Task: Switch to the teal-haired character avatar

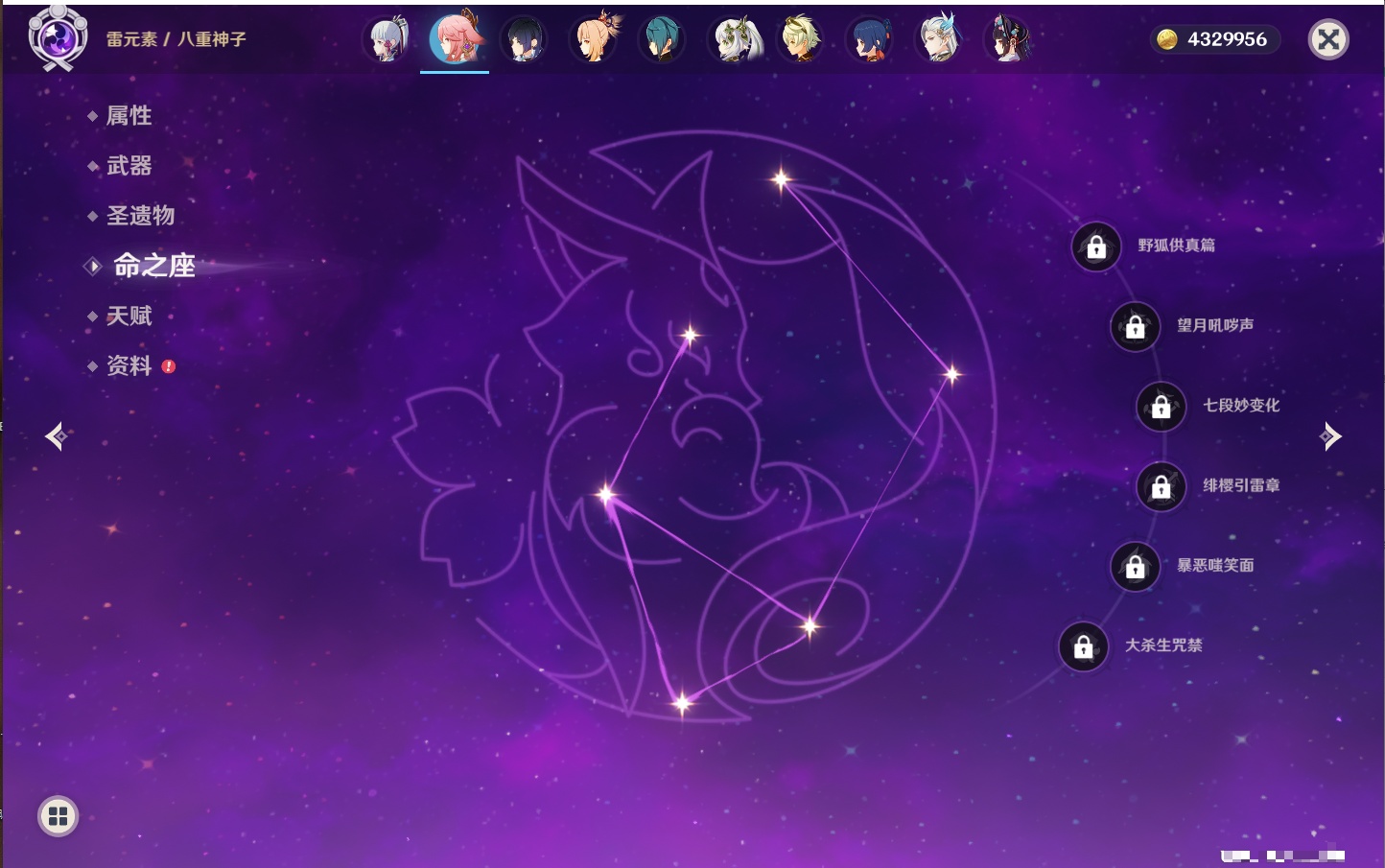Action: (663, 39)
